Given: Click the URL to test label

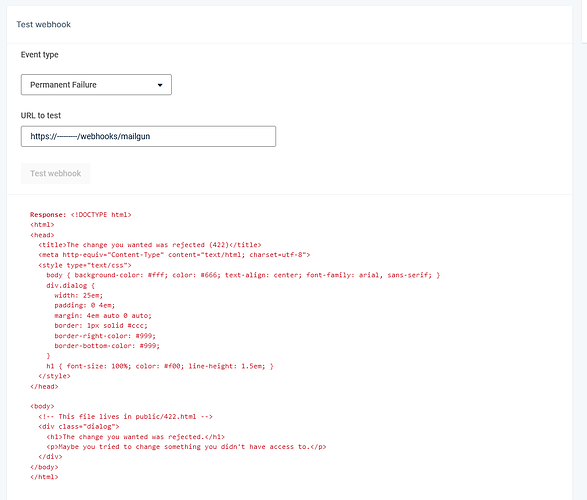Looking at the screenshot, I should [x=41, y=115].
